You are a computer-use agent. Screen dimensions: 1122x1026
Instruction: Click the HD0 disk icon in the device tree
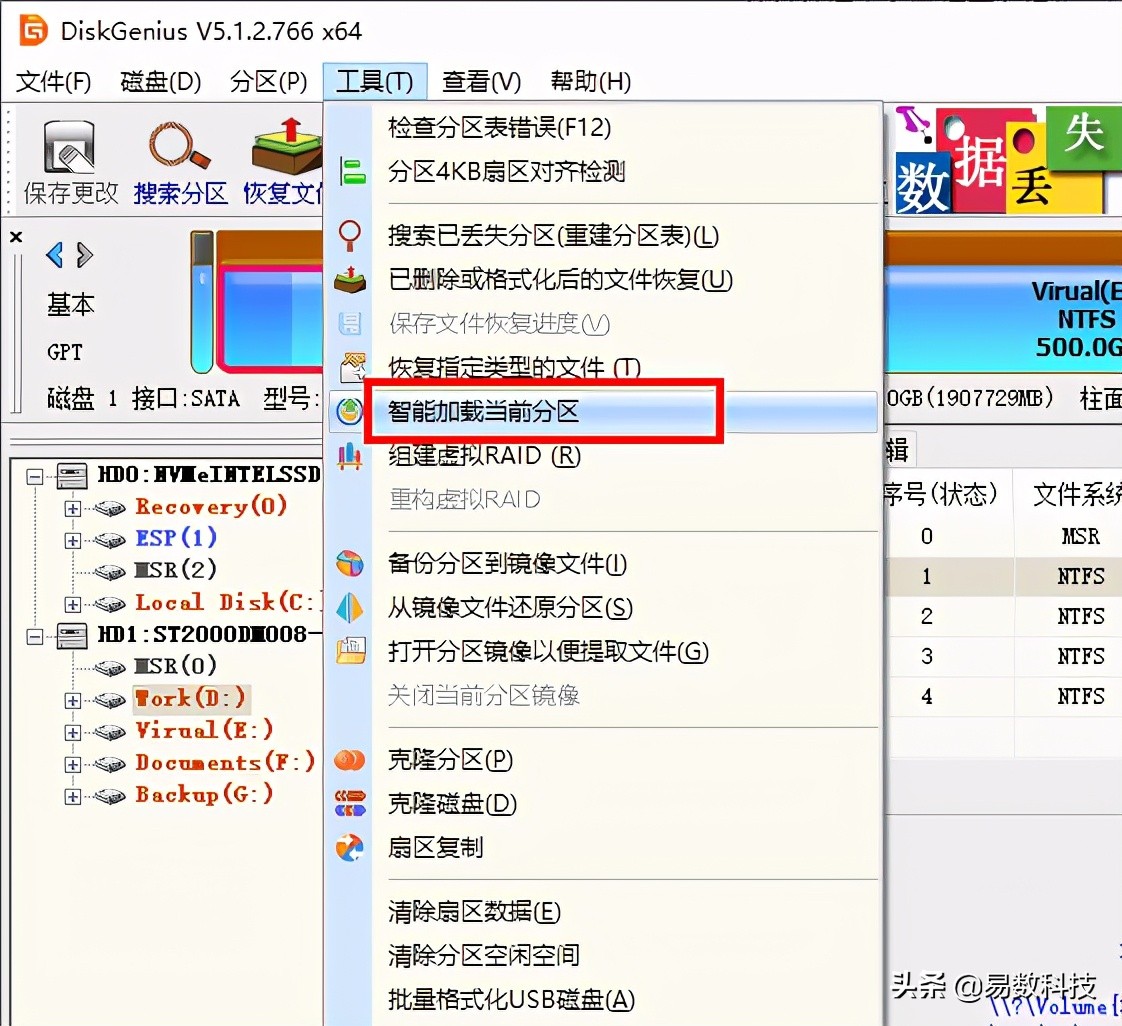[71, 475]
